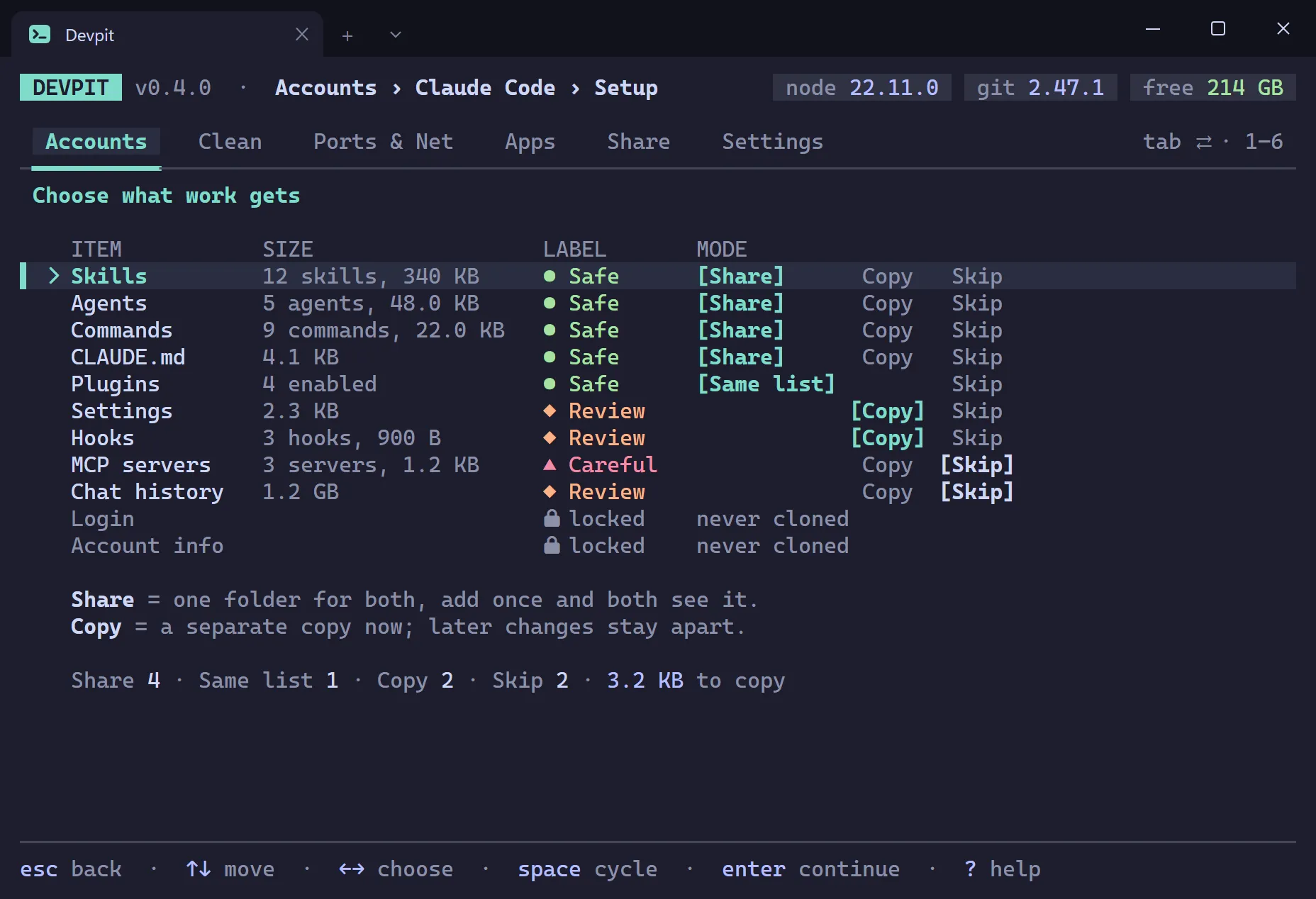1316x899 pixels.
Task: Click Claude Code in the breadcrumb
Action: pos(485,87)
